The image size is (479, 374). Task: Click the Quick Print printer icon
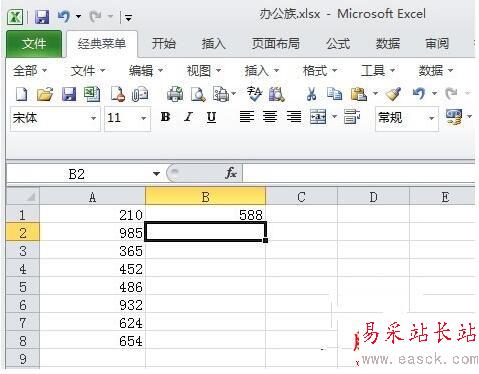(x=175, y=94)
